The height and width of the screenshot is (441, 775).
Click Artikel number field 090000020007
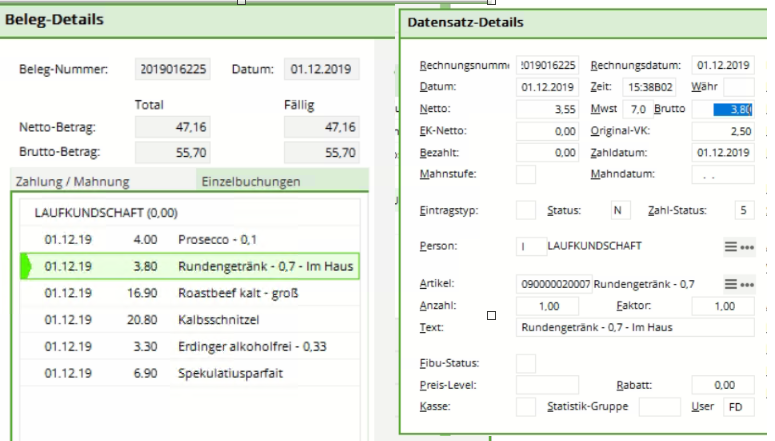pyautogui.click(x=554, y=284)
